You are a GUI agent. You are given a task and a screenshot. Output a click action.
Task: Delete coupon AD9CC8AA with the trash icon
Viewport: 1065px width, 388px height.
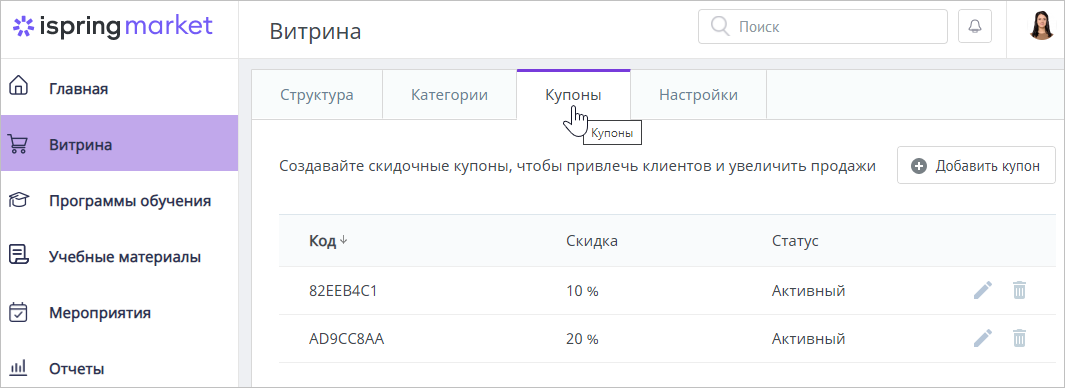1019,338
